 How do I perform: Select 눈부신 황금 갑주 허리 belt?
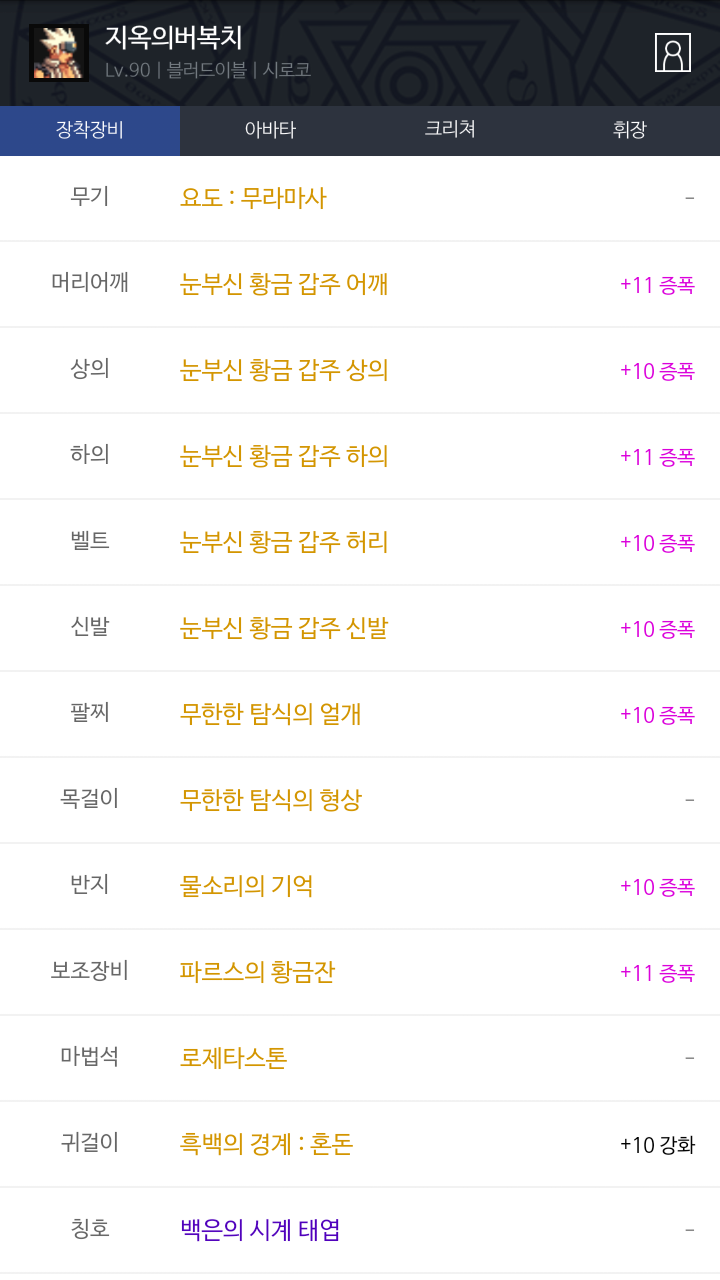coord(284,542)
